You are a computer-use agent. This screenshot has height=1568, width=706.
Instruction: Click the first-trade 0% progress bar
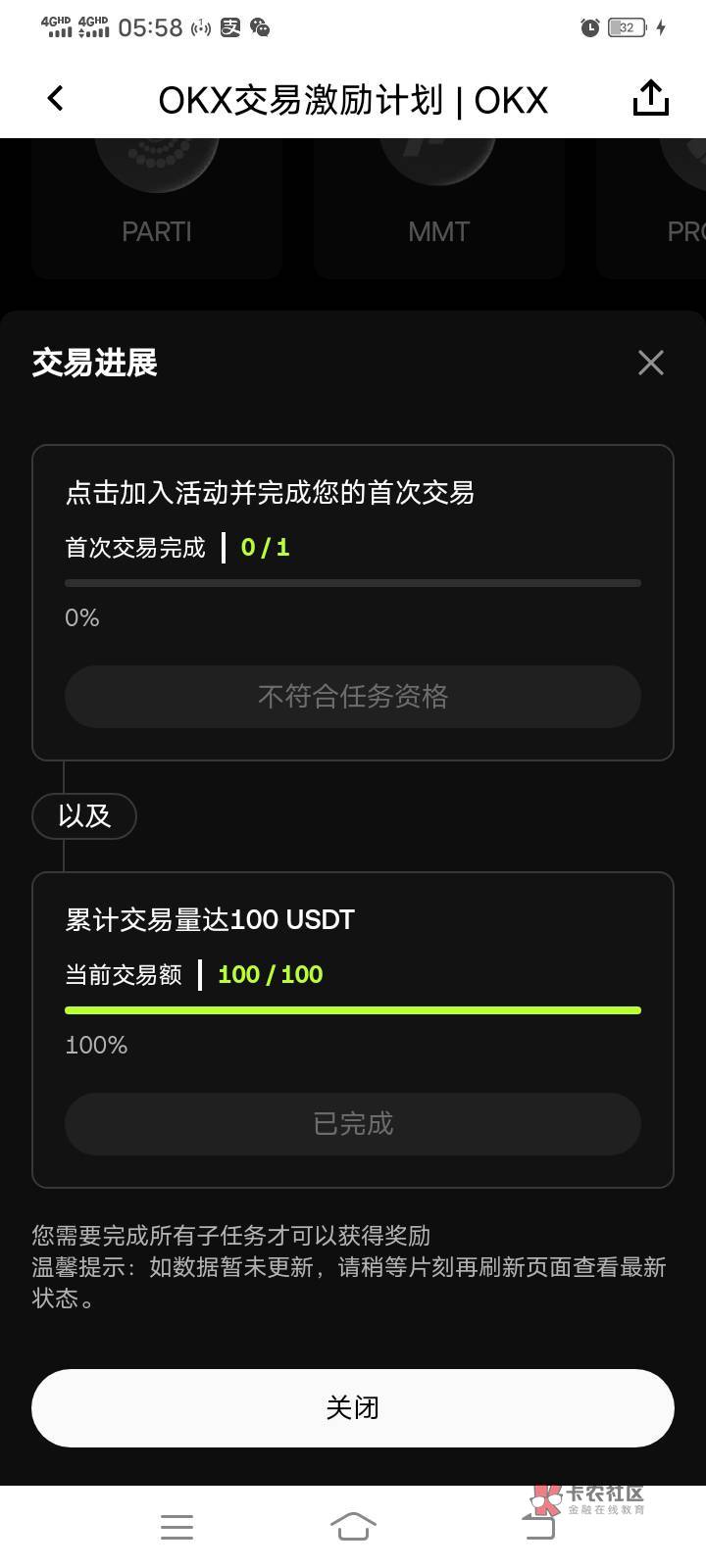(353, 583)
